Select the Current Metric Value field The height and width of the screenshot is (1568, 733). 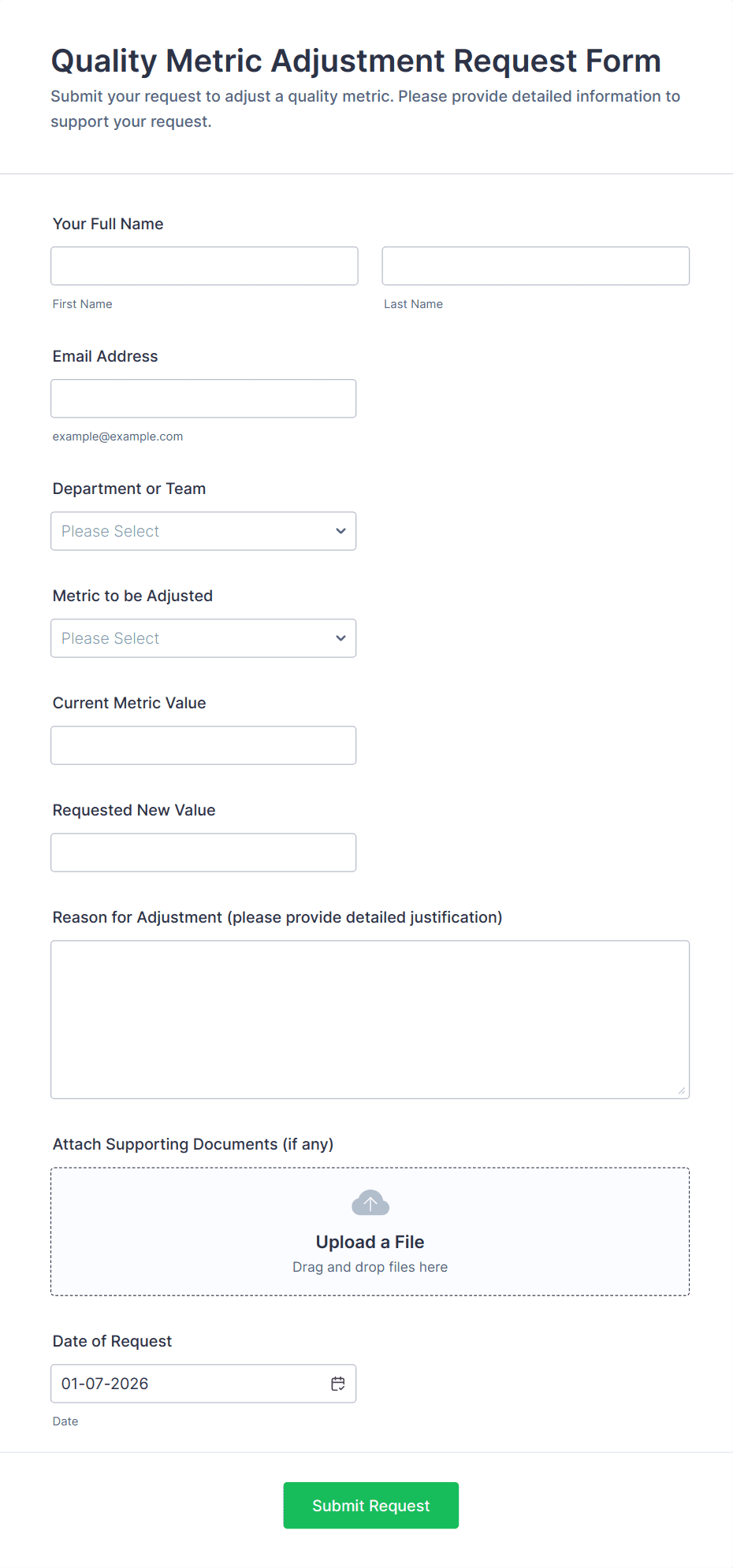pyautogui.click(x=203, y=745)
